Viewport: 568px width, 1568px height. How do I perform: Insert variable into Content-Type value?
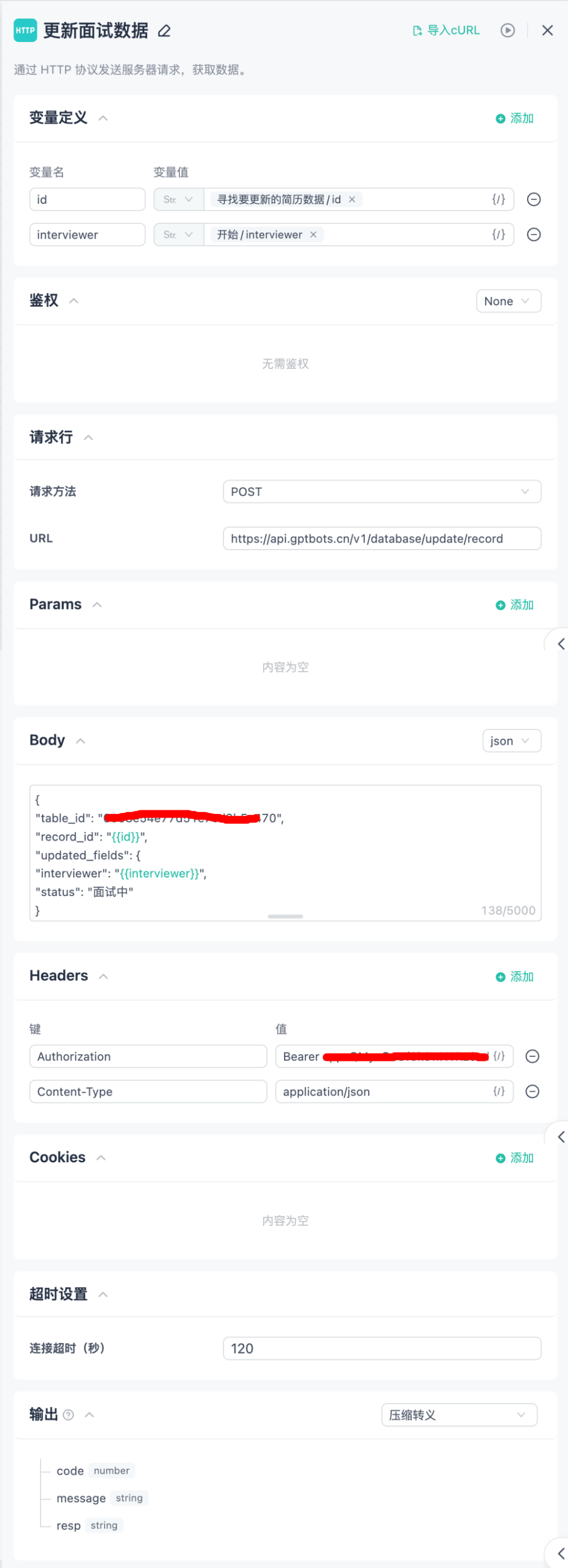499,1091
